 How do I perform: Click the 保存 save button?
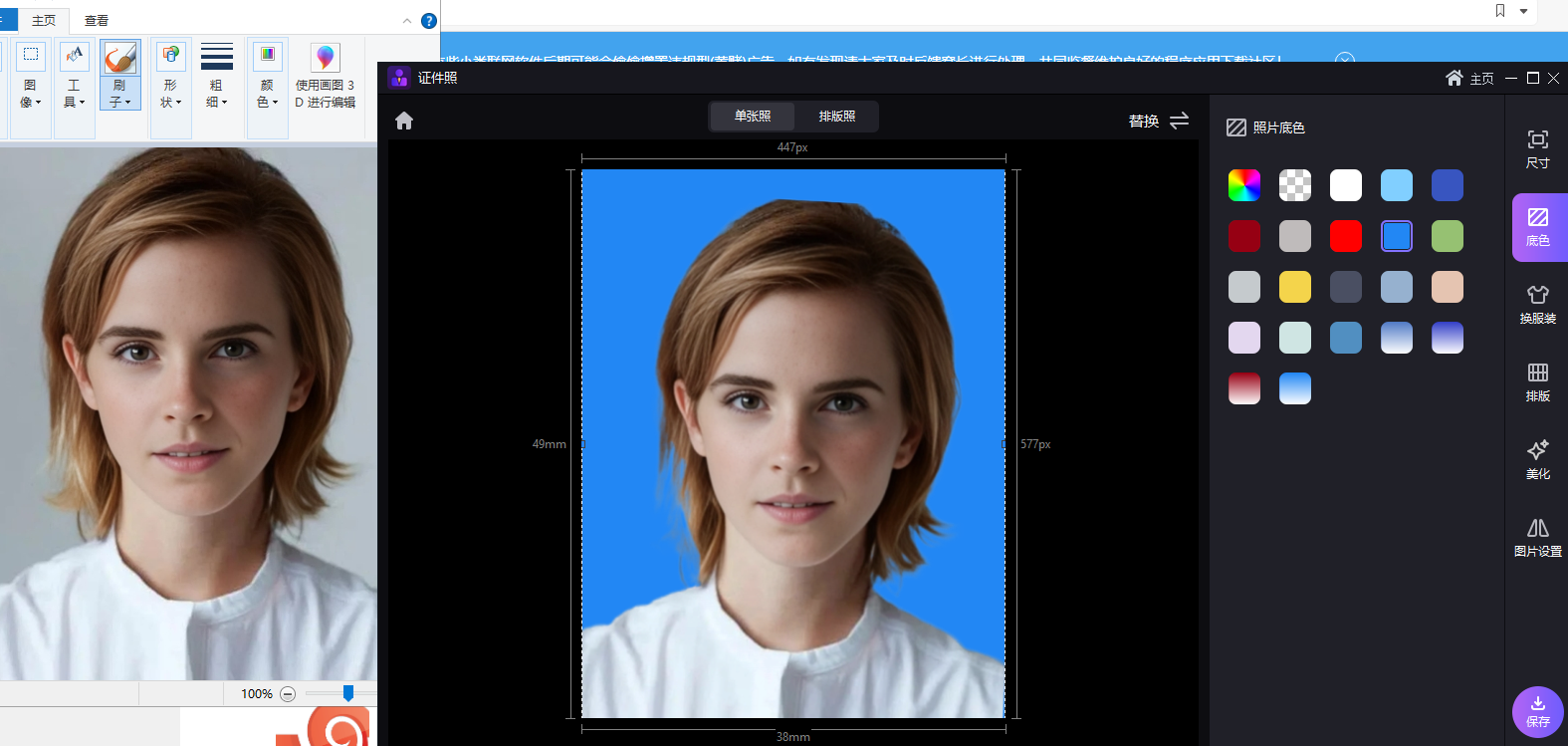click(1537, 711)
